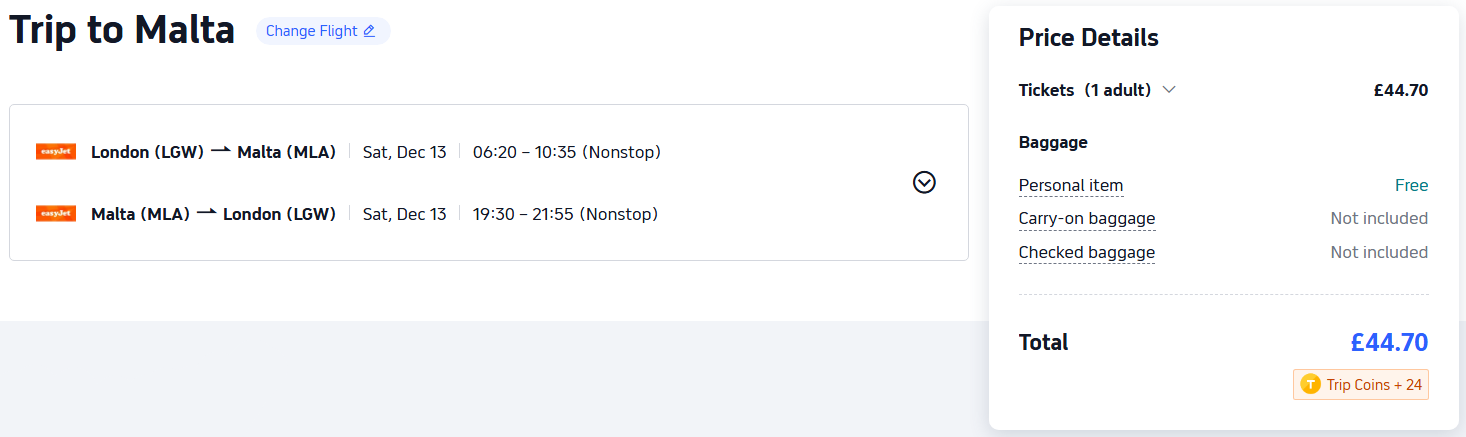Click the Trip Coins + 24 badge

(1361, 385)
